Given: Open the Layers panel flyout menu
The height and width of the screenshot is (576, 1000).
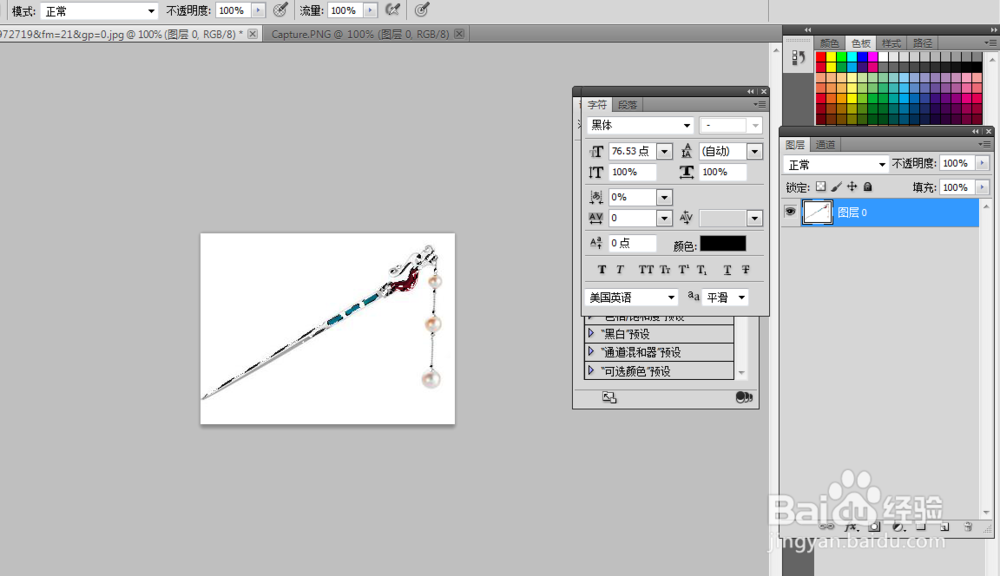Looking at the screenshot, I should (984, 144).
